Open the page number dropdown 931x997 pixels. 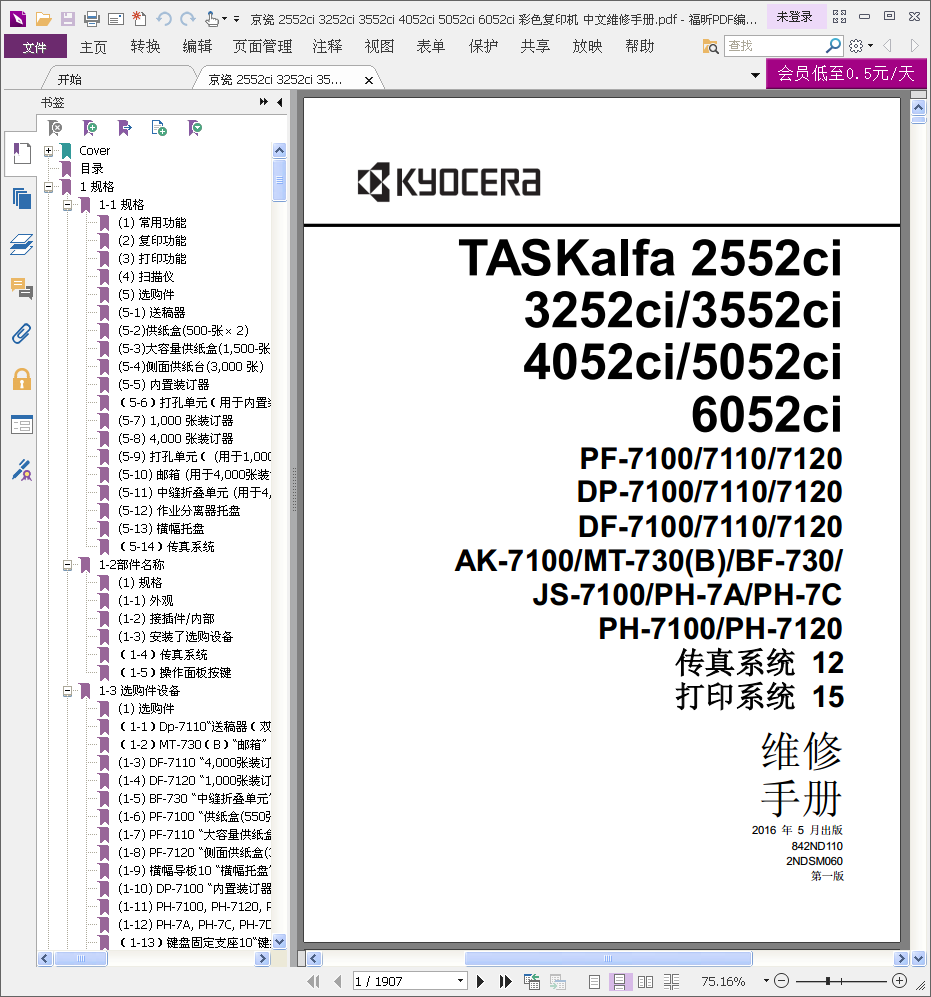[x=460, y=981]
